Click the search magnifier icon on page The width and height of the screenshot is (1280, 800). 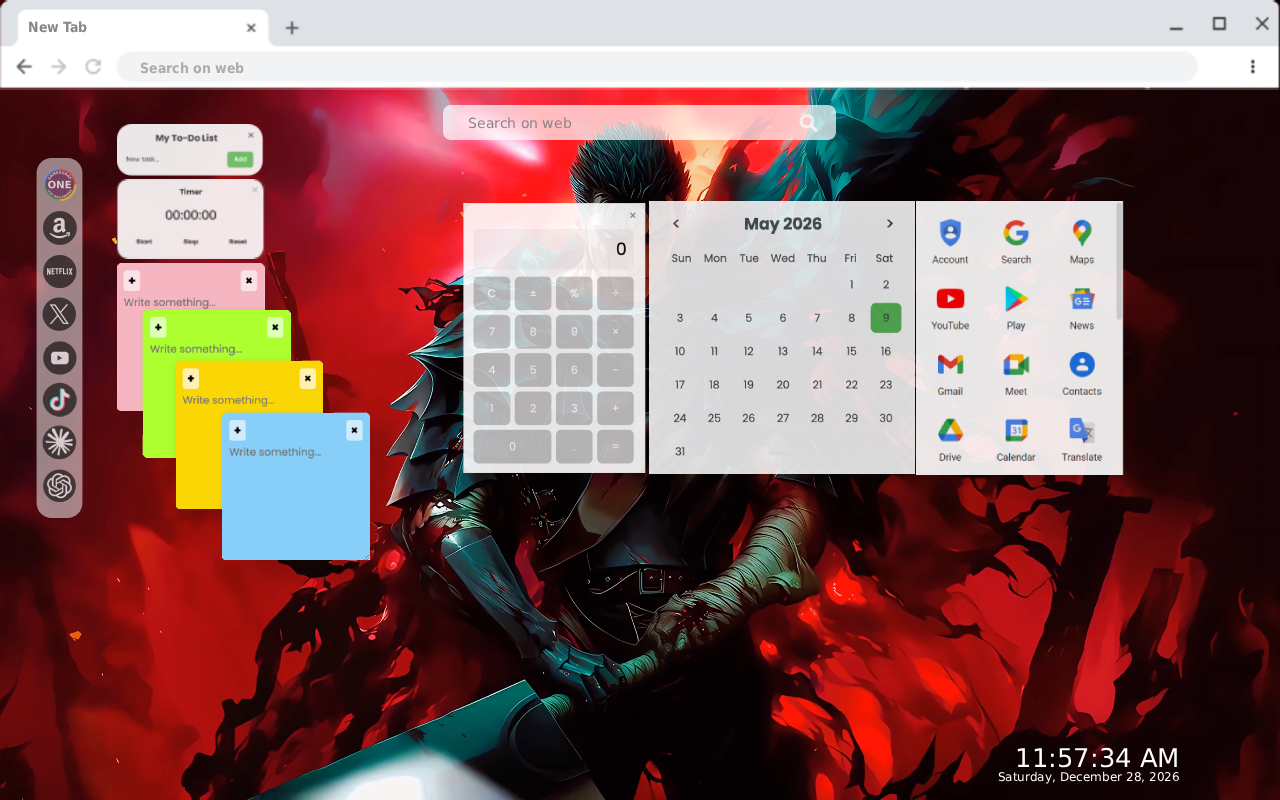808,123
